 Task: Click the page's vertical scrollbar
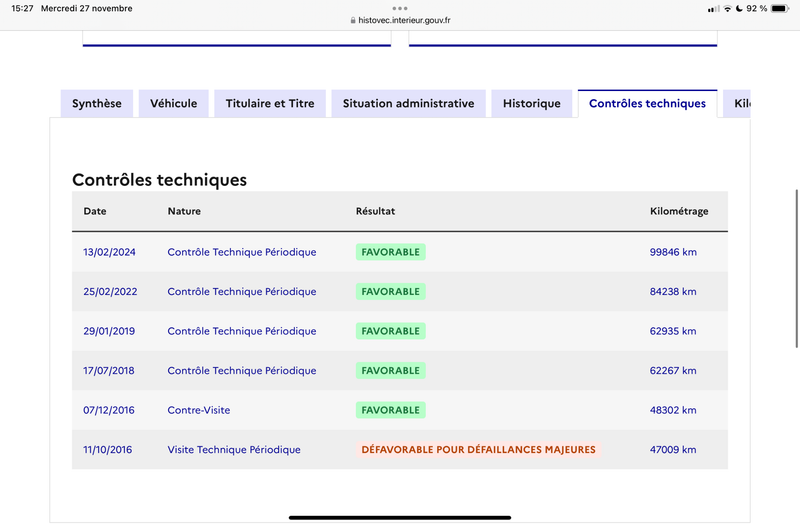[796, 268]
